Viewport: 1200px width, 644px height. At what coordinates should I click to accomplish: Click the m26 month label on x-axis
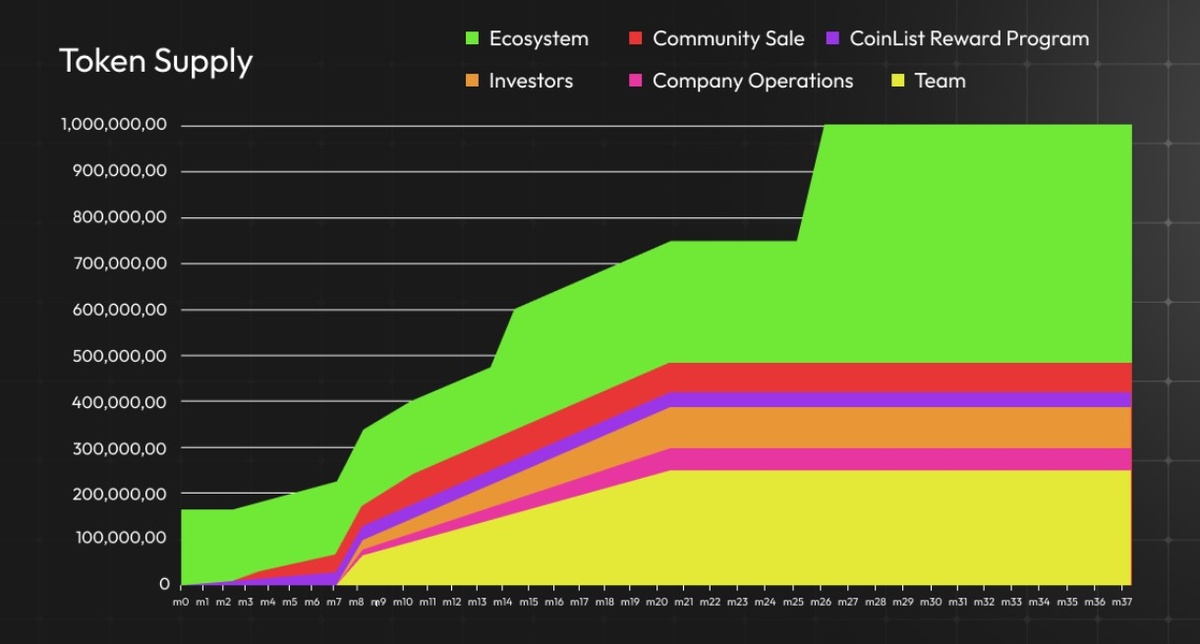pos(822,603)
